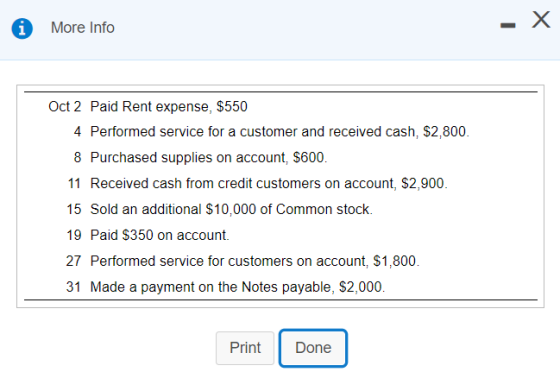The height and width of the screenshot is (372, 560).
Task: Minimize the More Info dialog
Action: click(508, 25)
